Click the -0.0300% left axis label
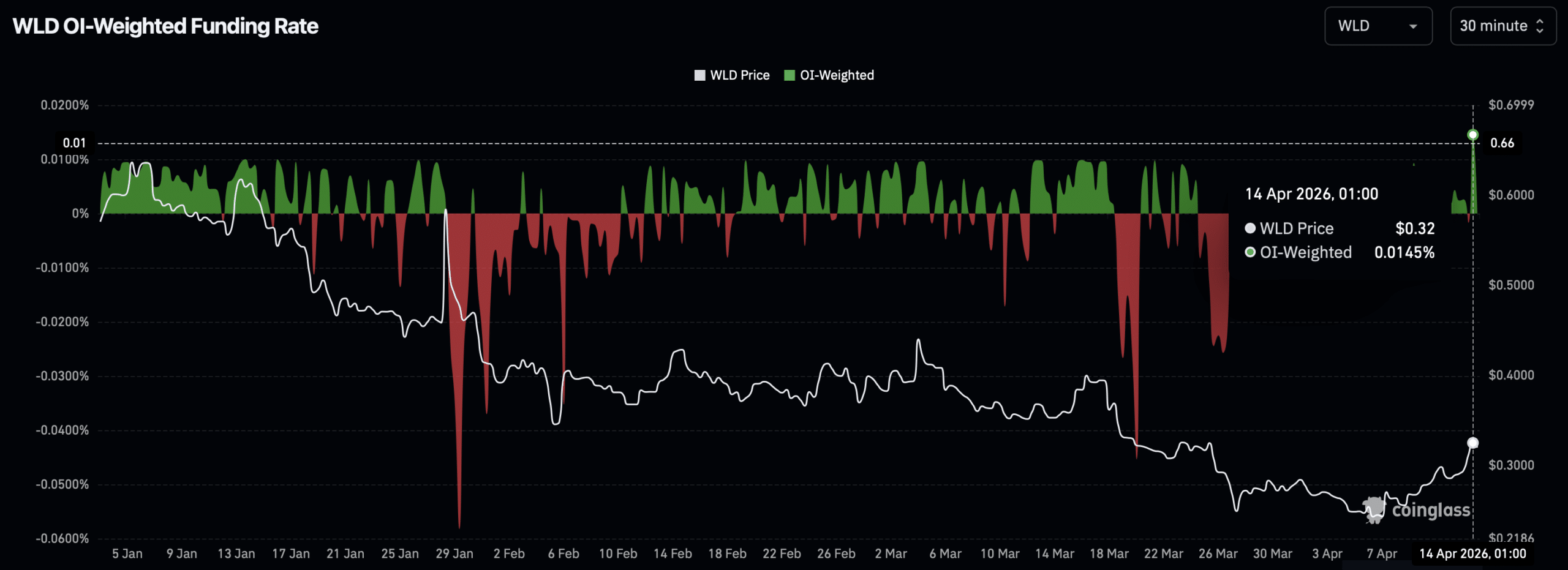 [x=62, y=376]
